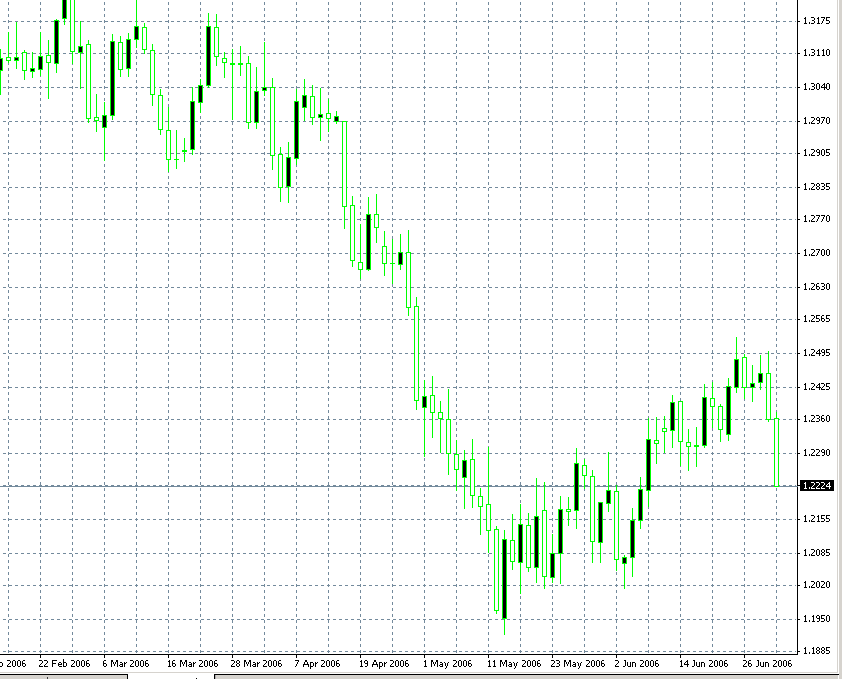Screen dimensions: 842x679
Task: Click the 1.2425 price axis label
Action: coord(816,387)
